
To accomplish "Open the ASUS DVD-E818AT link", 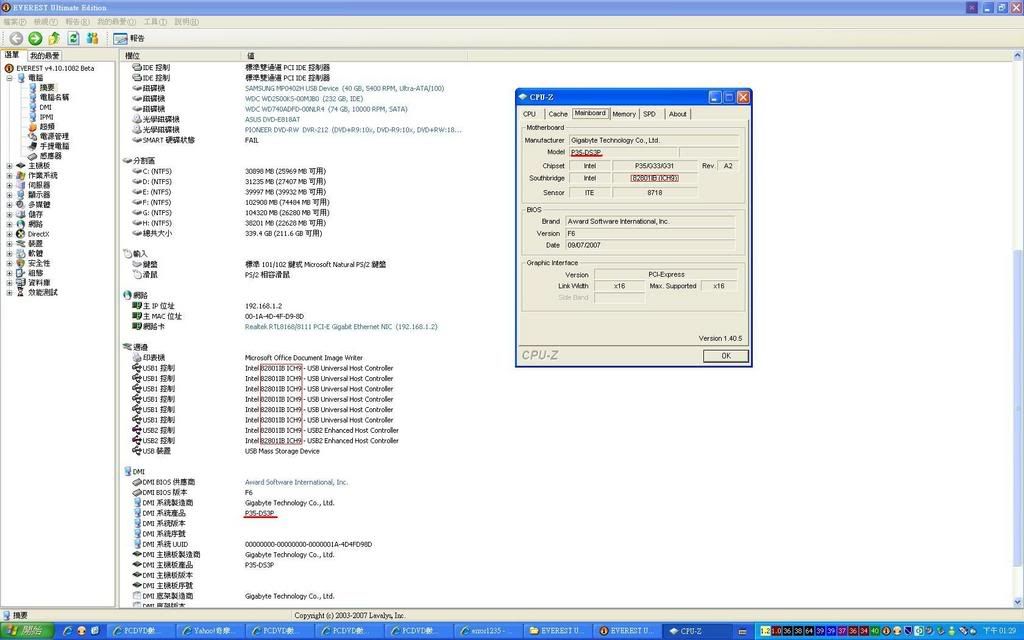I will 272,120.
